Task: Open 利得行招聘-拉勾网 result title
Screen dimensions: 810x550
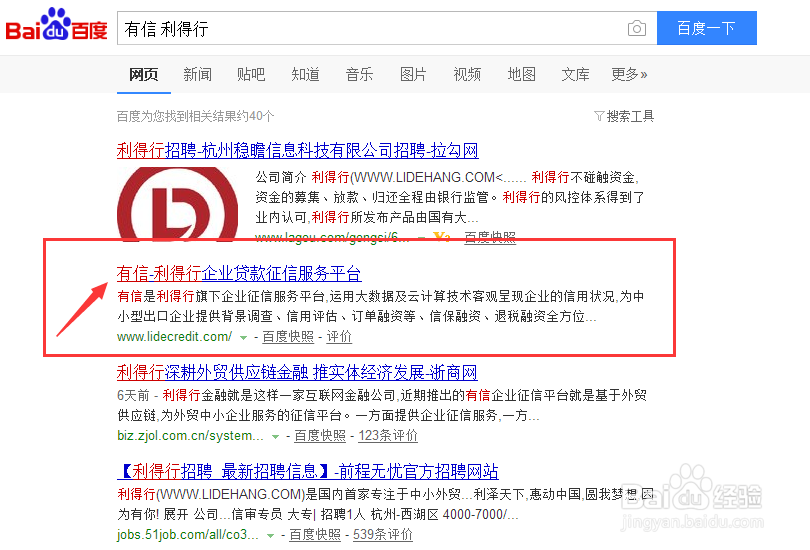Action: point(298,150)
